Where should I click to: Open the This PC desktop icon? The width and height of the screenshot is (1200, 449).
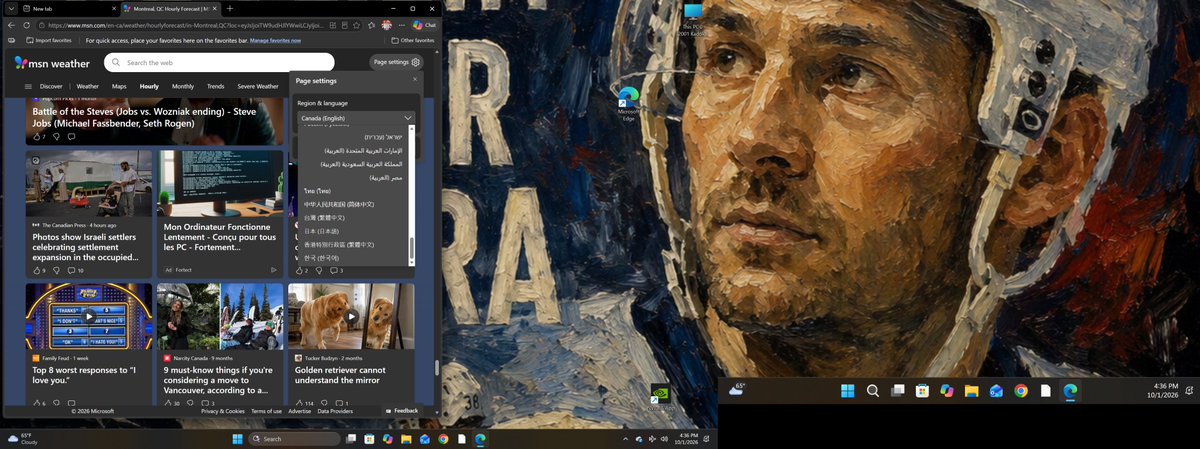coord(692,18)
